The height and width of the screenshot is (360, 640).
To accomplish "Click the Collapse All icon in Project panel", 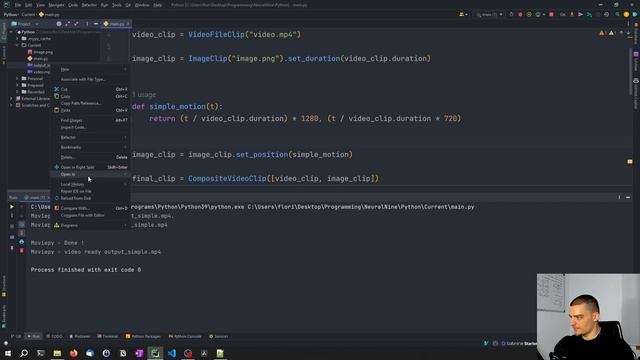I will [76, 24].
